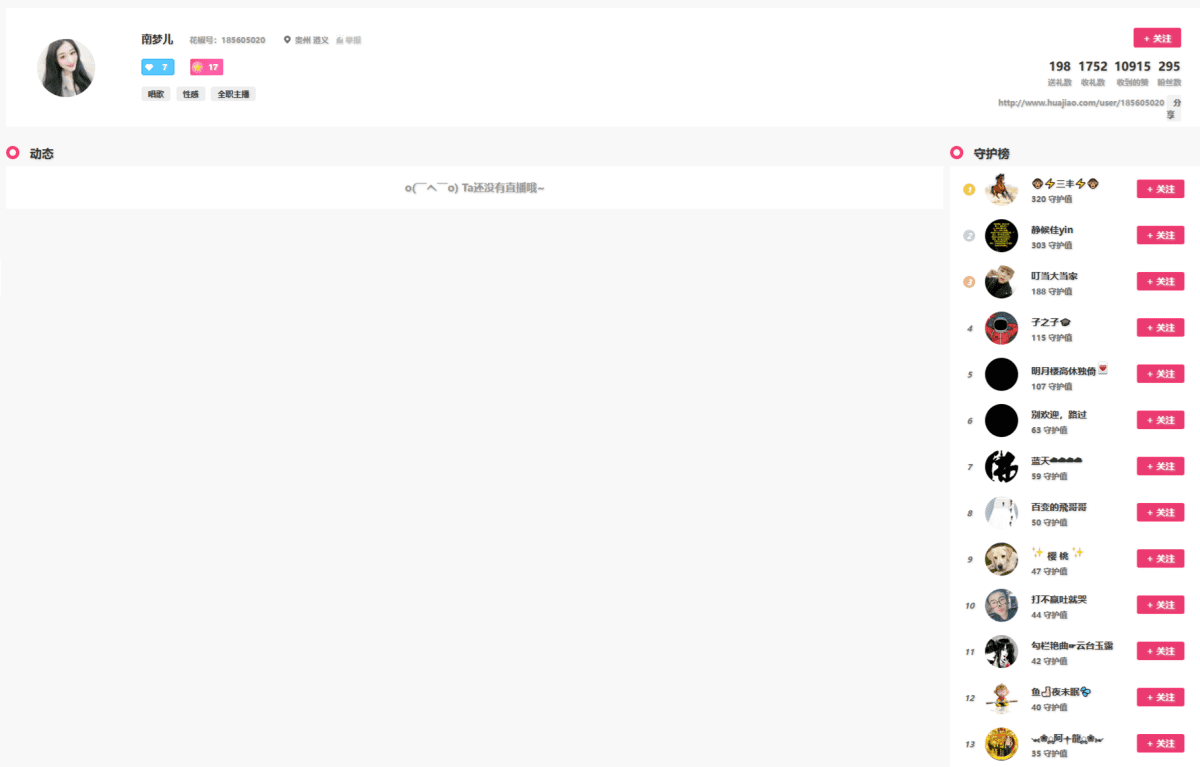This screenshot has width=1200, height=767.
Task: Open 南梦儿's profile avatar photo
Action: click(66, 68)
